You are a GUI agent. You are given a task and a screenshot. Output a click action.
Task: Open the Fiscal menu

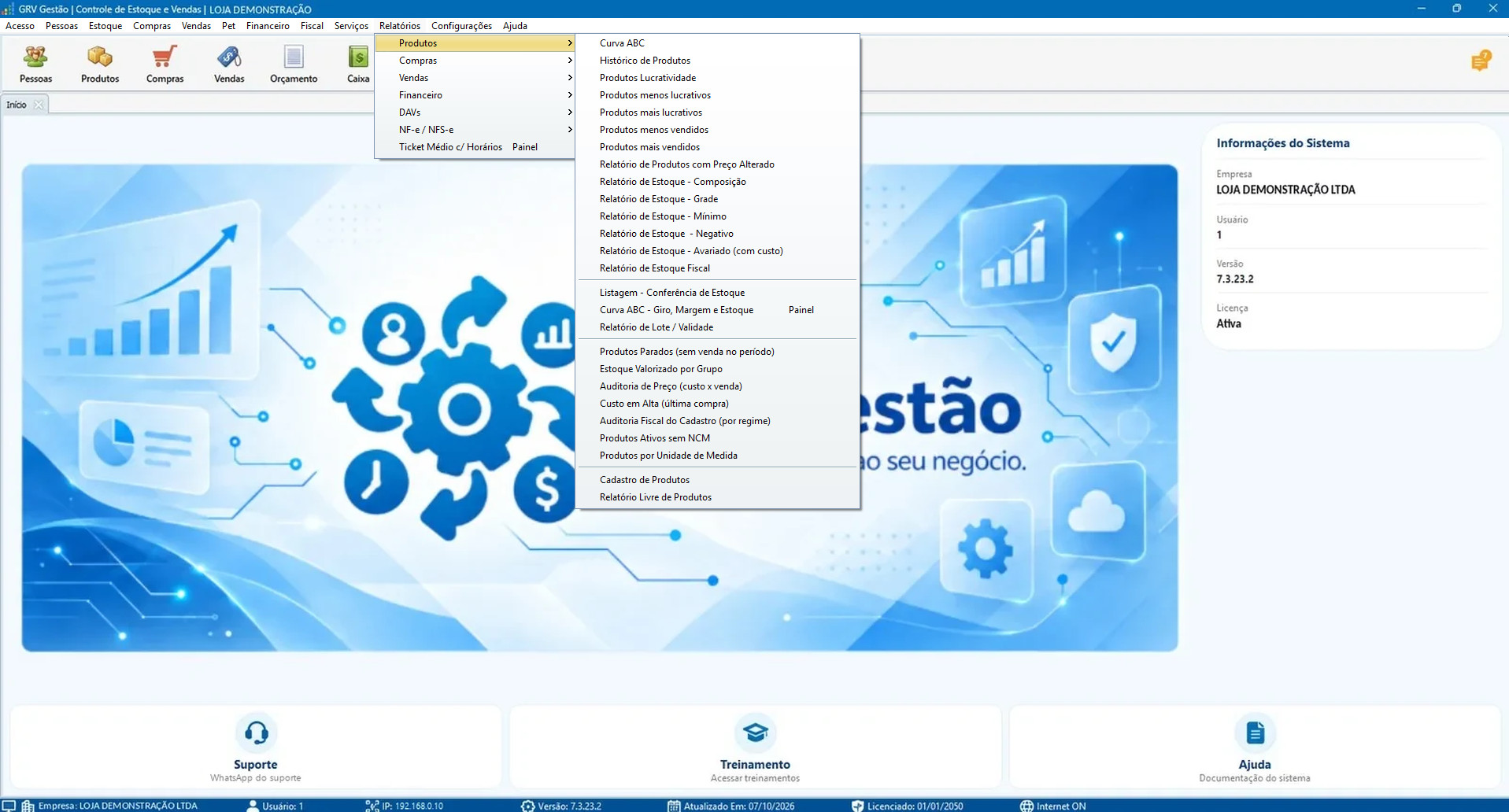pos(312,26)
